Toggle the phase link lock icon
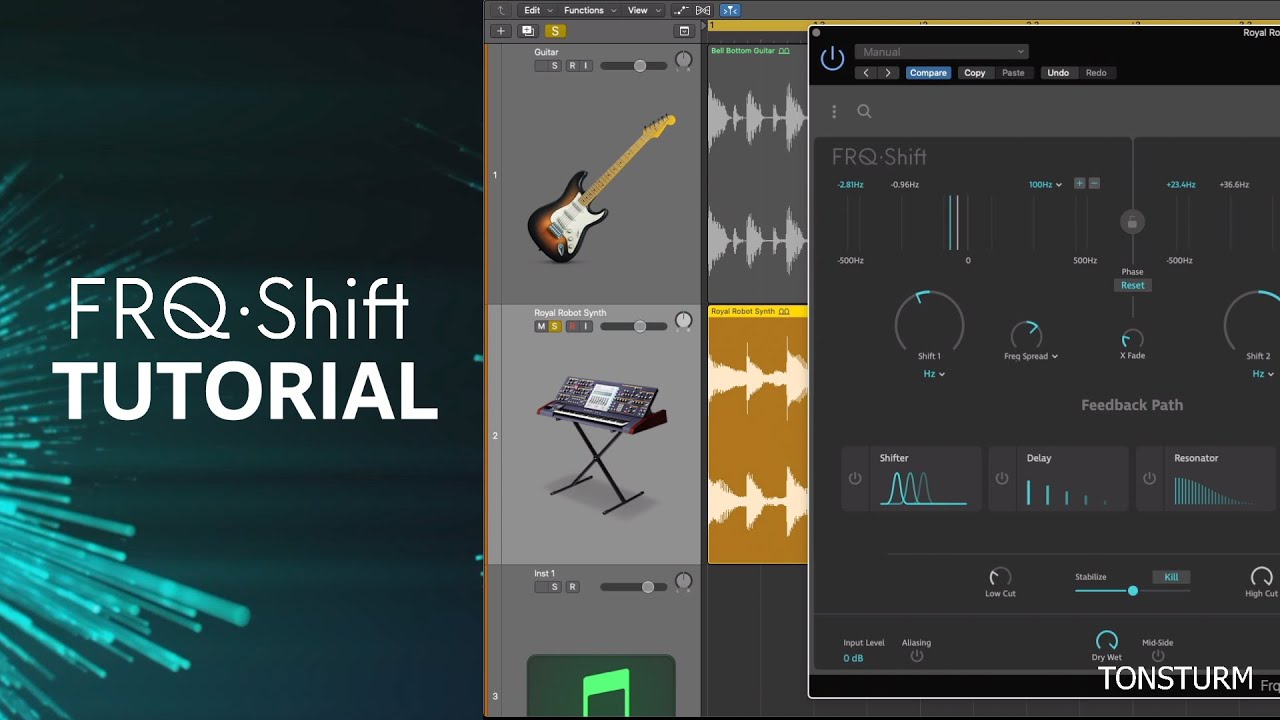This screenshot has height=720, width=1280. point(1132,222)
